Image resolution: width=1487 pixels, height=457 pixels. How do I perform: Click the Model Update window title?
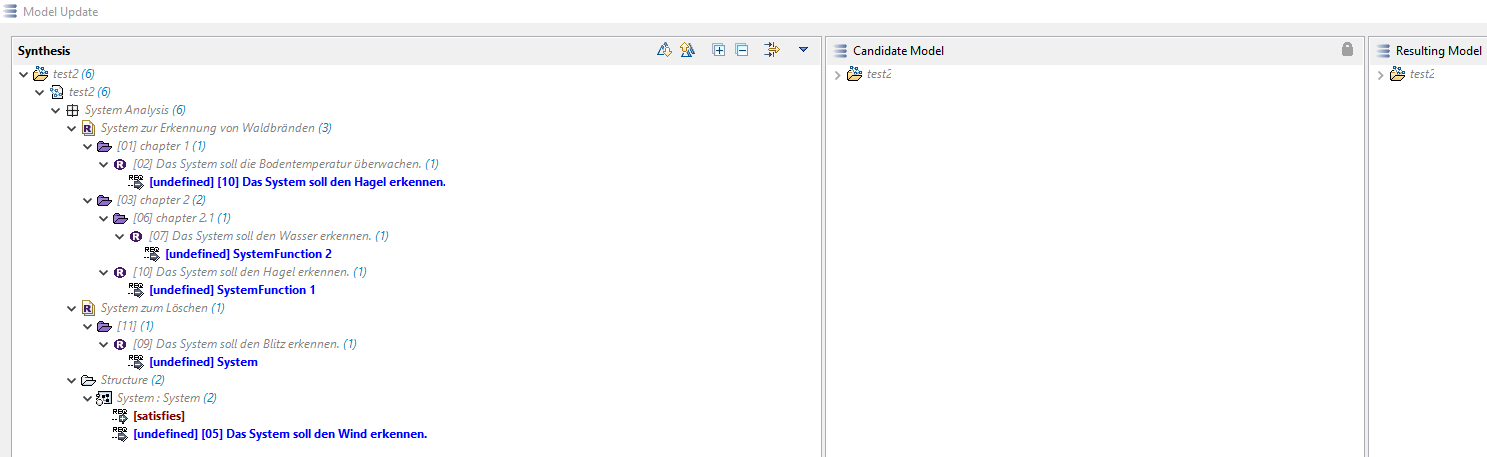pos(60,11)
